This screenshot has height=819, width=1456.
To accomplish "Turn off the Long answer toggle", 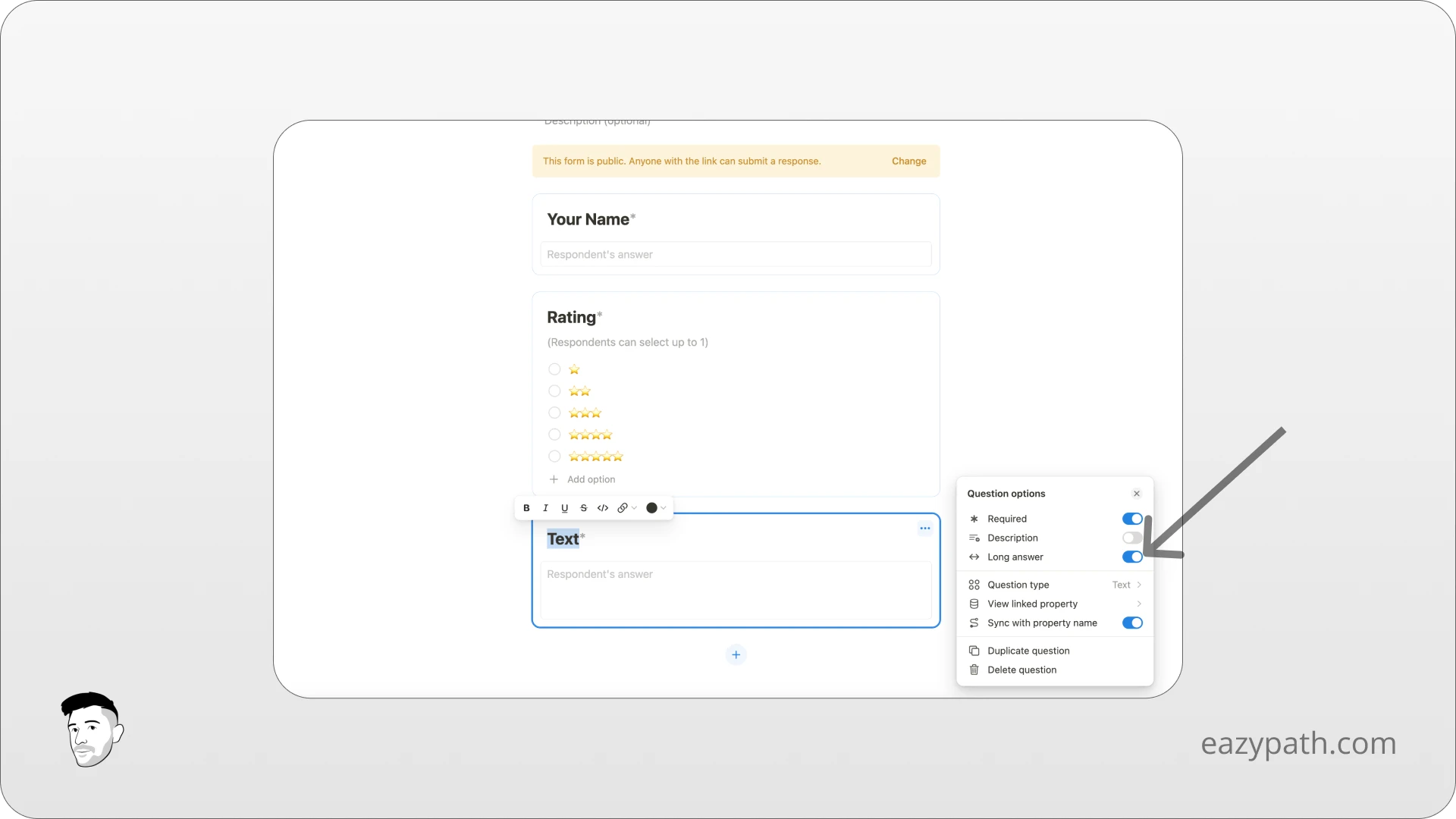I will click(1131, 557).
